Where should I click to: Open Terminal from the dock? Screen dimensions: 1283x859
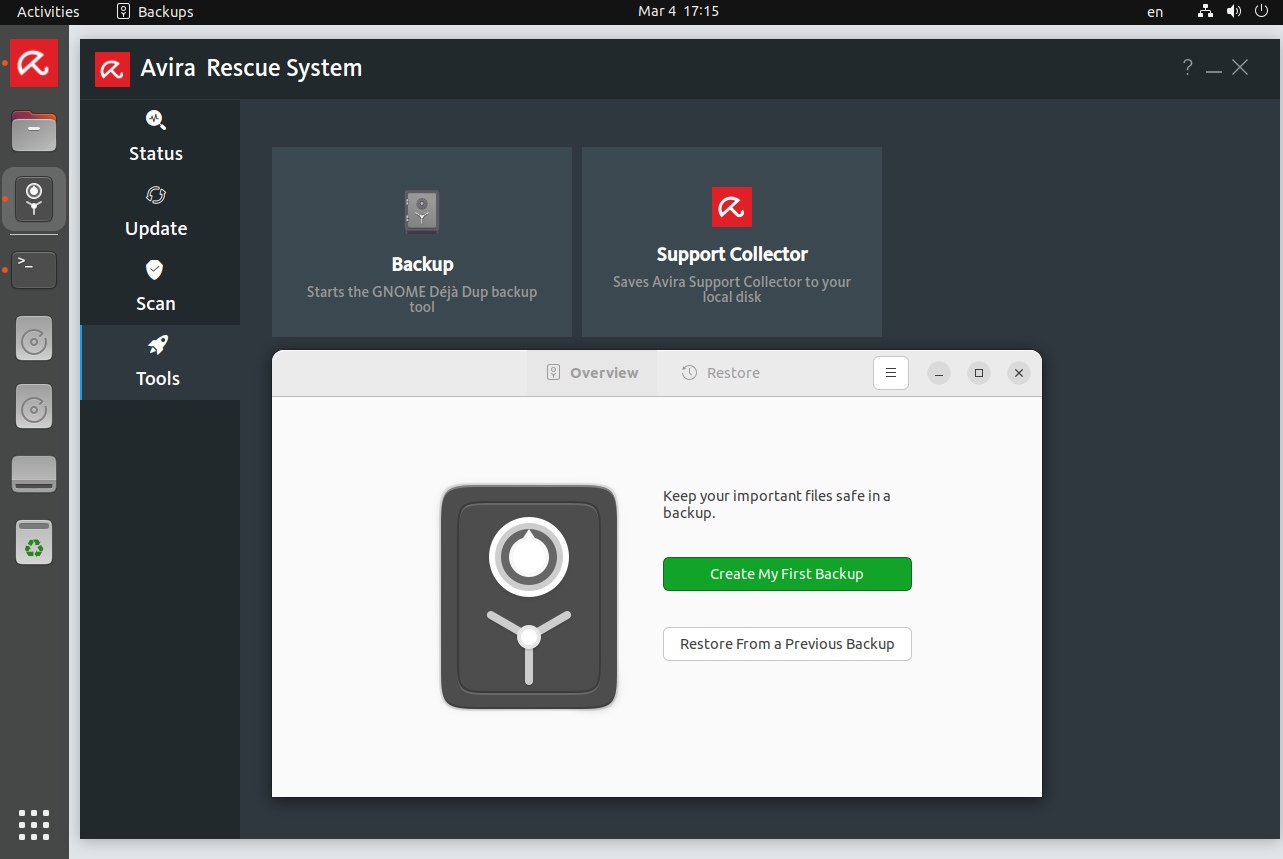[x=34, y=270]
